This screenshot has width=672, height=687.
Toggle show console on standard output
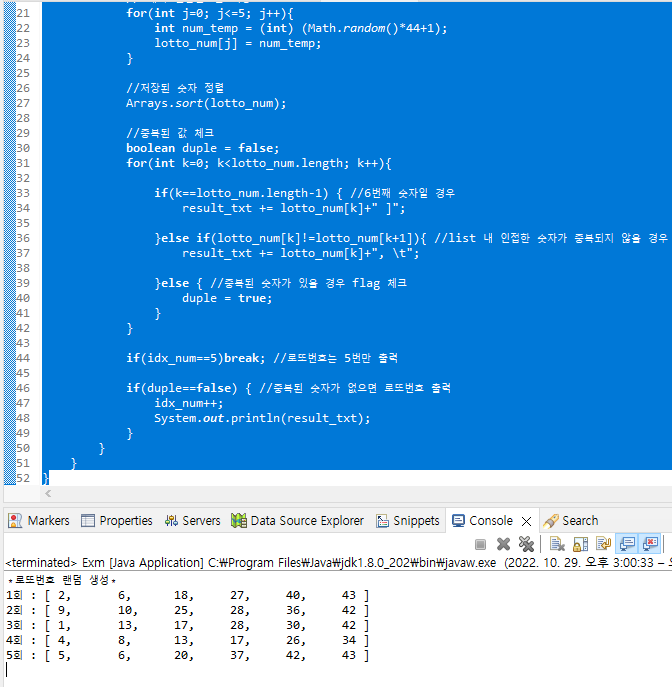[x=627, y=544]
